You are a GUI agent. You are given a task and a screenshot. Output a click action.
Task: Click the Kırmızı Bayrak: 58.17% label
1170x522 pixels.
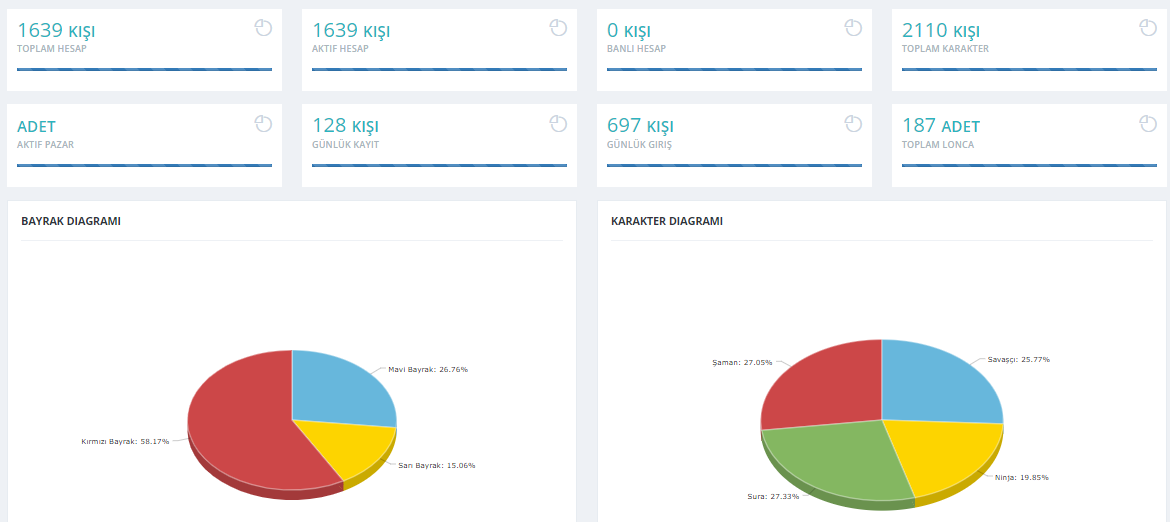[x=125, y=441]
